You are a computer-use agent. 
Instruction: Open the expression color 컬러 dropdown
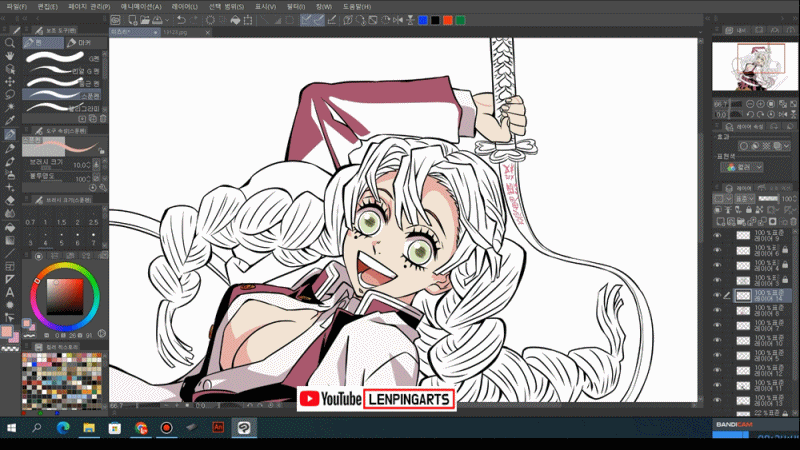click(x=742, y=167)
